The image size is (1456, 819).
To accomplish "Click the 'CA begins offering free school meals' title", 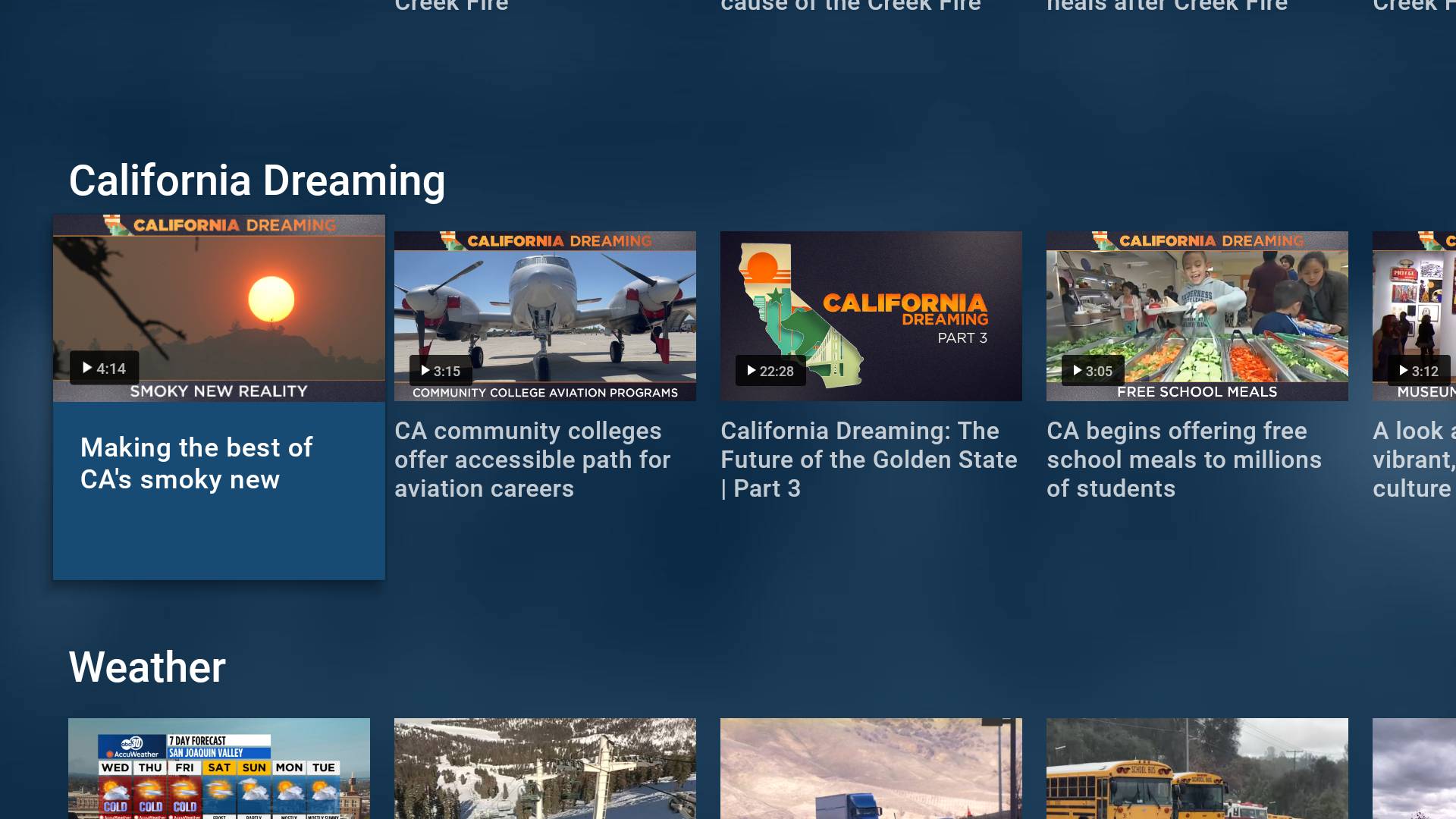I will [1184, 460].
